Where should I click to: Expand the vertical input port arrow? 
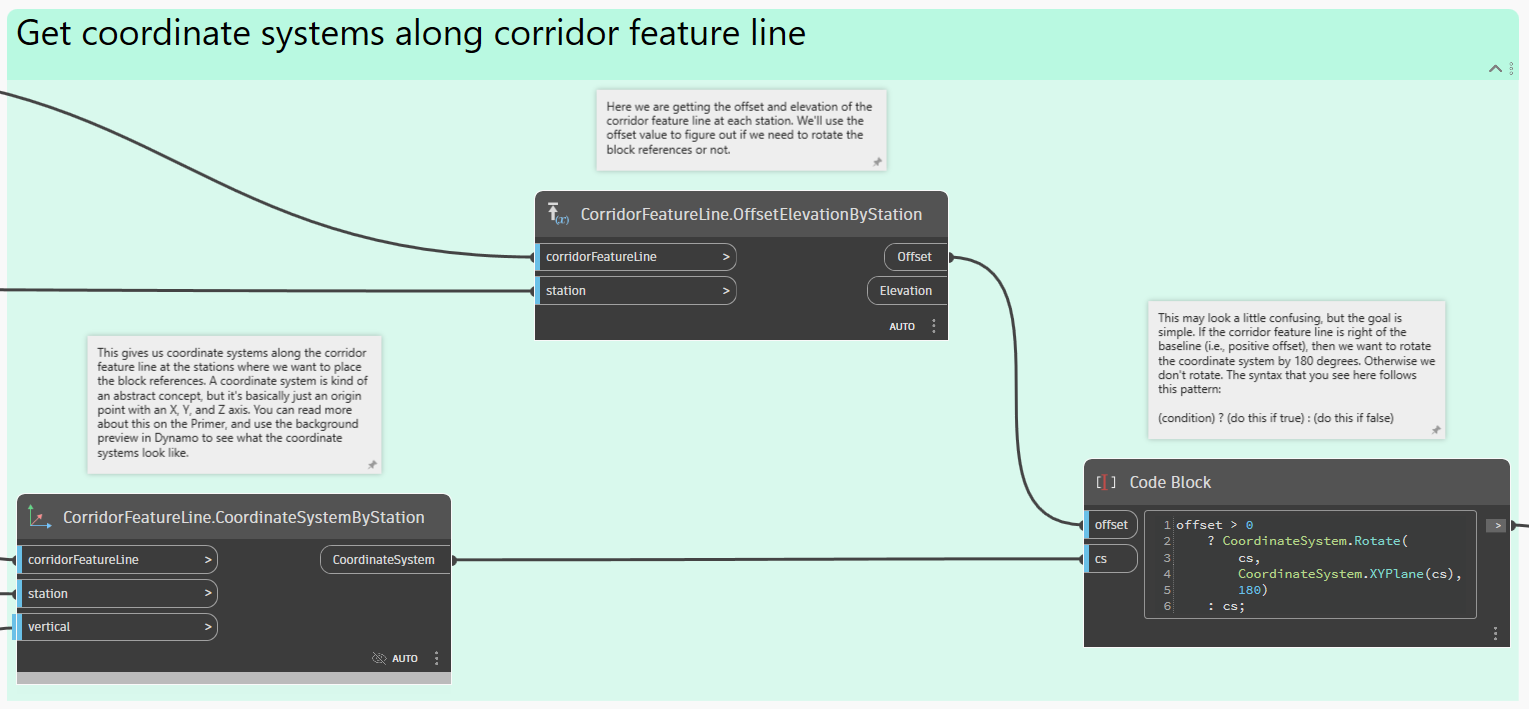[208, 627]
